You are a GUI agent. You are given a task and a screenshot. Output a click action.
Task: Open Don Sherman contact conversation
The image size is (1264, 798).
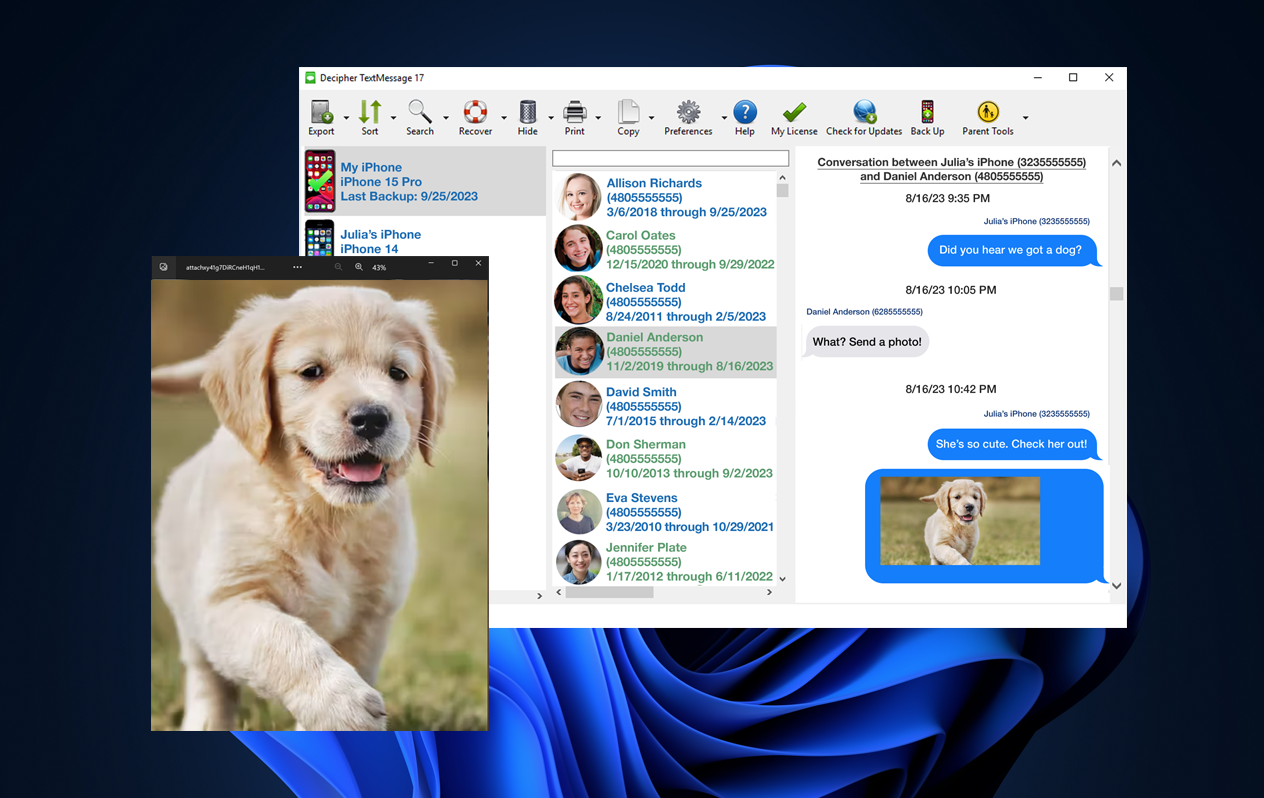[x=665, y=458]
